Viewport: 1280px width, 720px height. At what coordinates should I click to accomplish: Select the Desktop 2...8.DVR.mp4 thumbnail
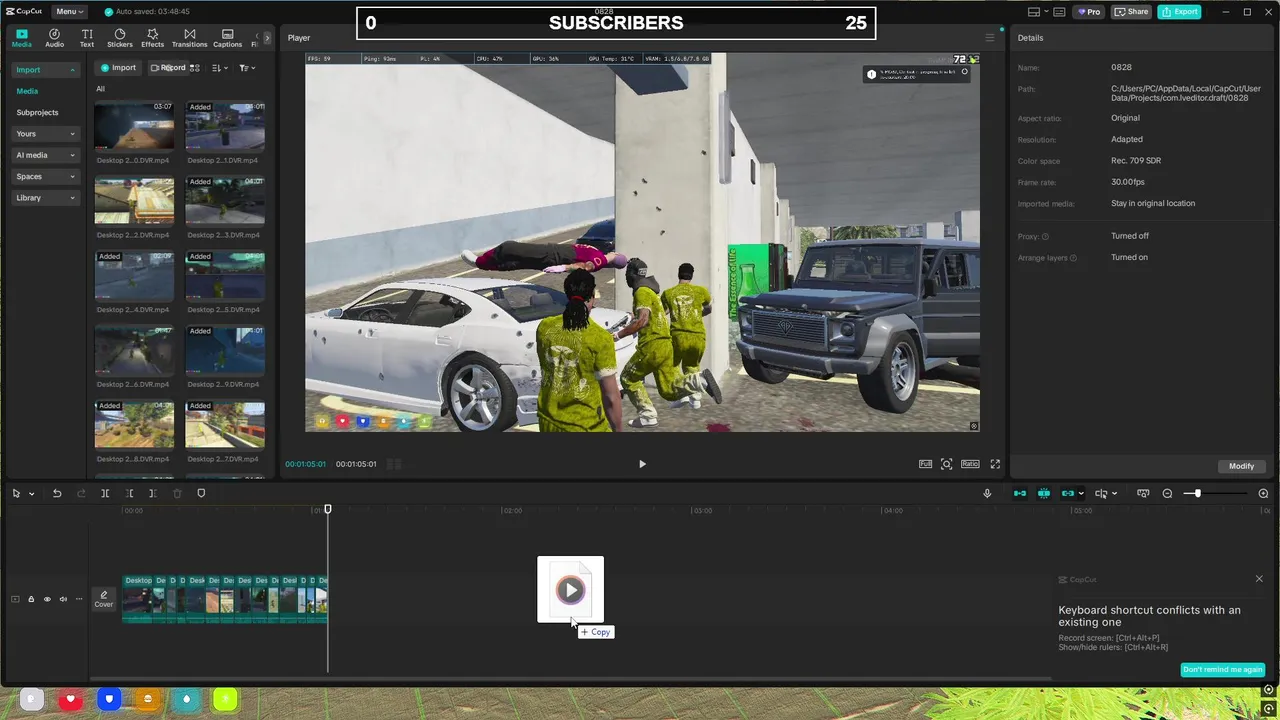(134, 424)
